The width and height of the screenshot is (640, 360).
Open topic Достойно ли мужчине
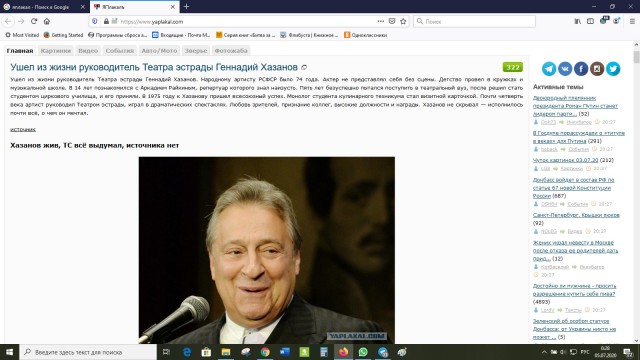574,290
